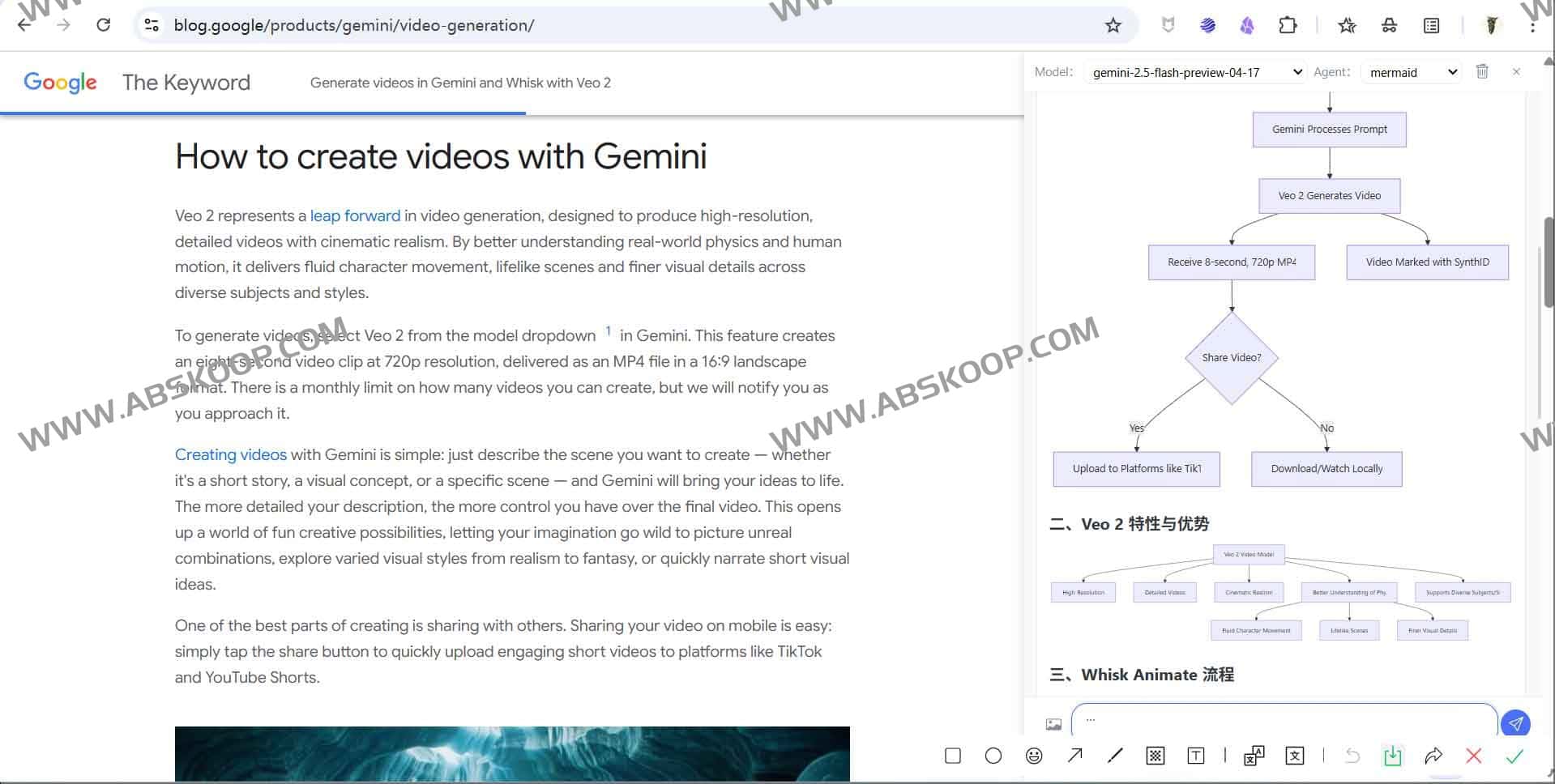Select the rectangle annotation tool
The image size is (1555, 784).
click(x=952, y=756)
